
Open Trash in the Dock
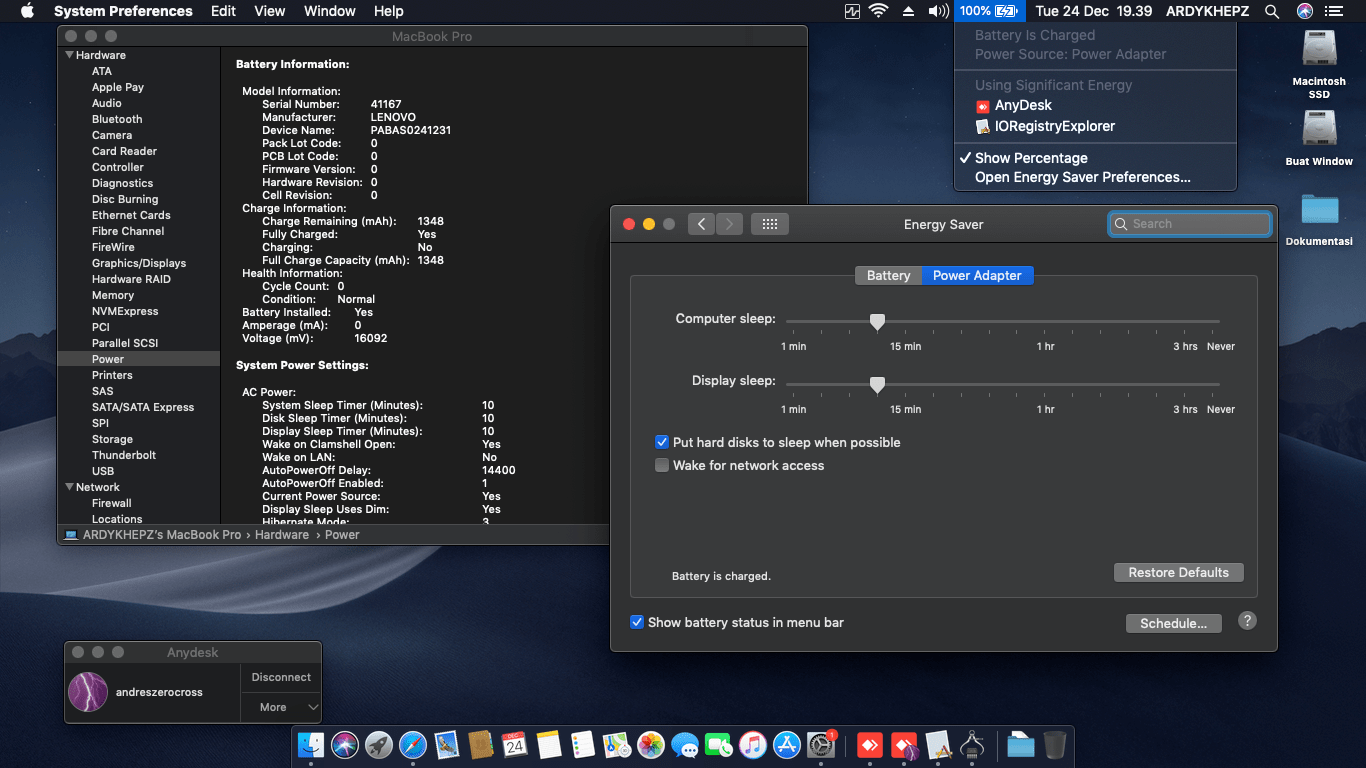(x=1054, y=745)
